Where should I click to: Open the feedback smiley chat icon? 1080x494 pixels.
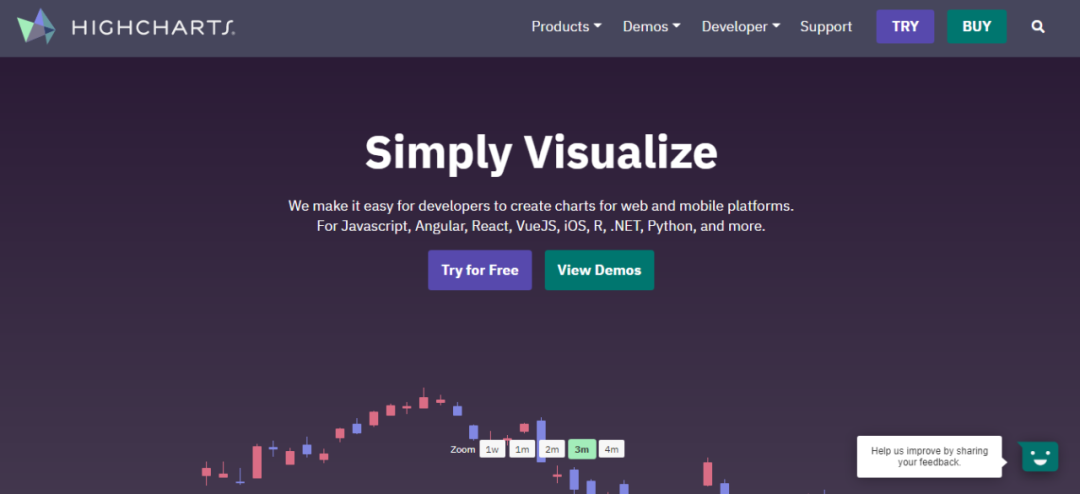1039,455
